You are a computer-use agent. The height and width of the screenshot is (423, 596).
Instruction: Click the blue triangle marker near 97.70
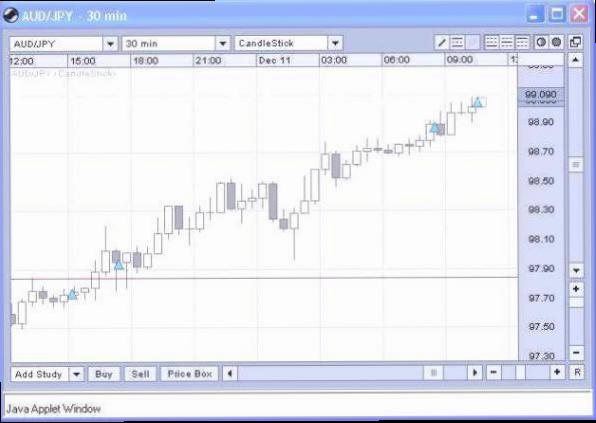click(72, 294)
